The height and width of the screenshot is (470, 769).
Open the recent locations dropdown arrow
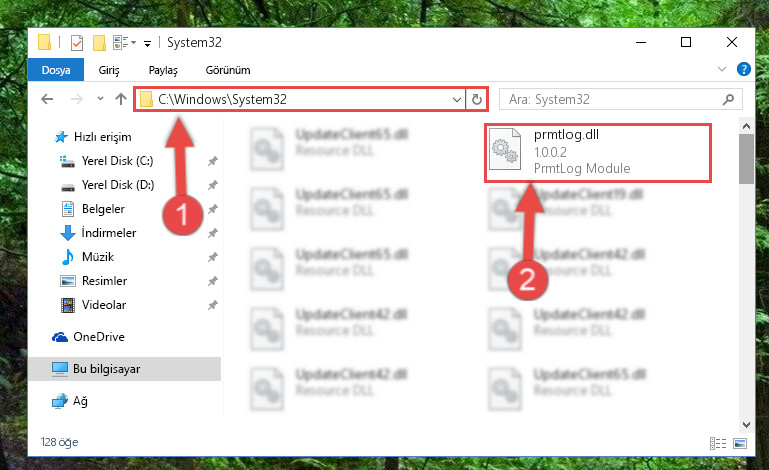tap(100, 99)
